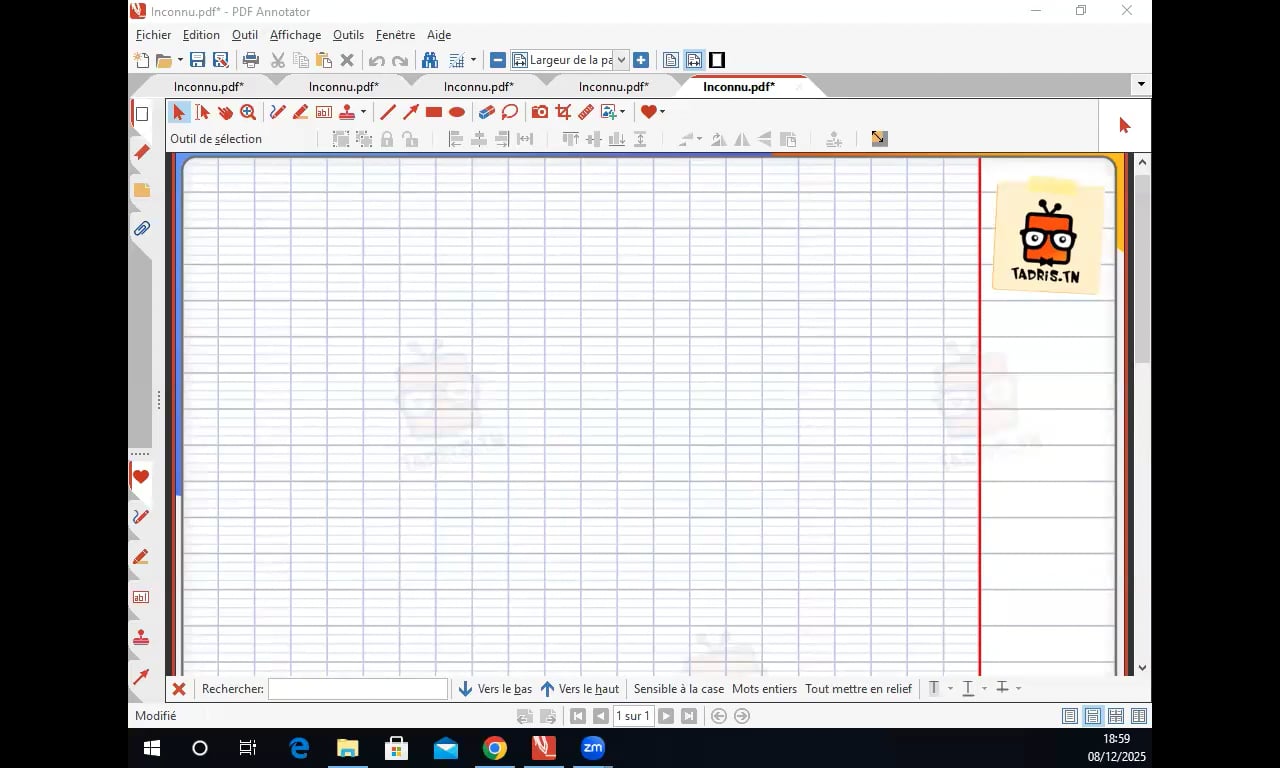
Task: Choose the Crop tool
Action: pyautogui.click(x=563, y=113)
